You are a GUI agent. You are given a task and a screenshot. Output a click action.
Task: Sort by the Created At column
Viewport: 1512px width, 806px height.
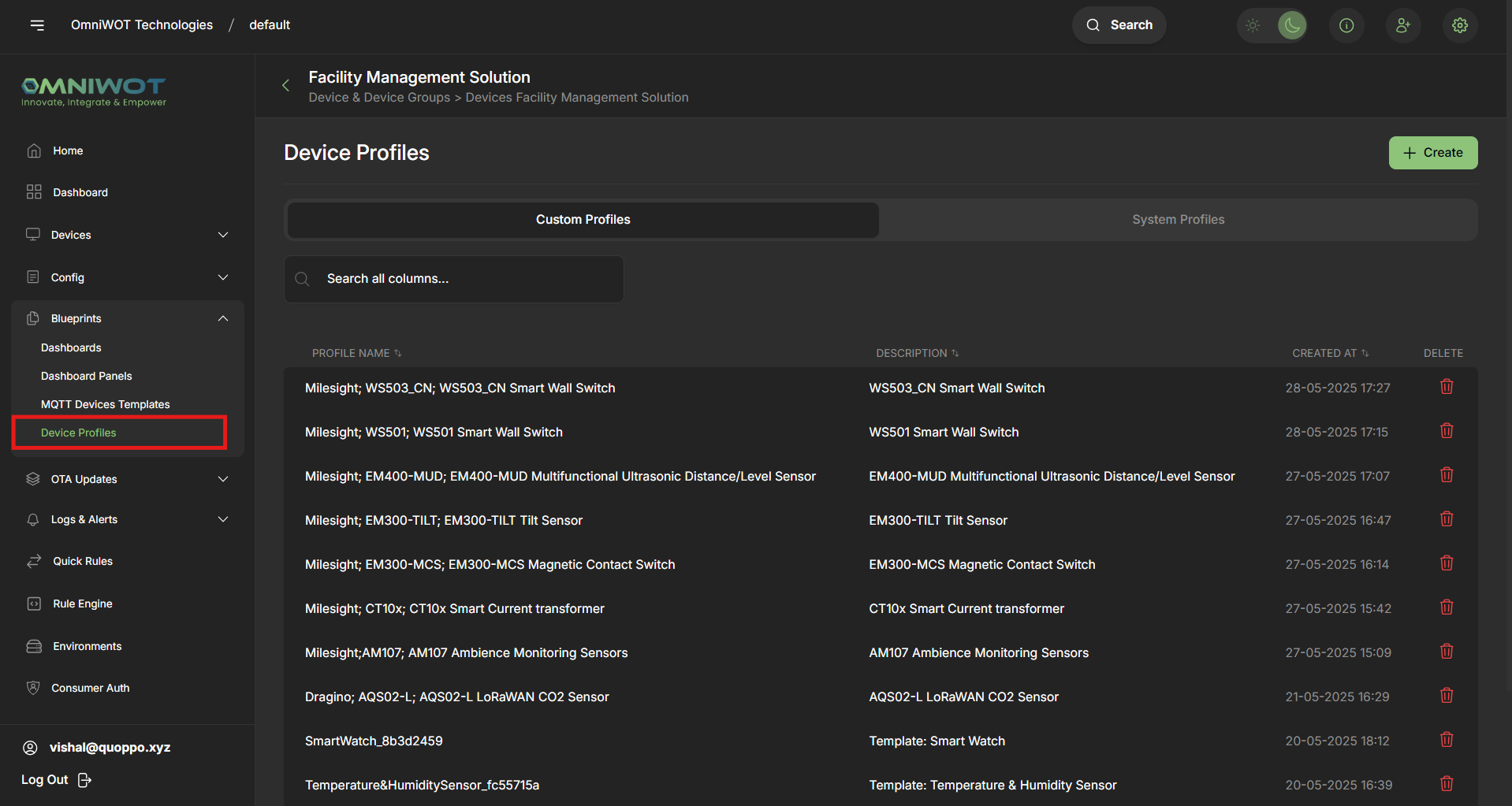[1330, 352]
